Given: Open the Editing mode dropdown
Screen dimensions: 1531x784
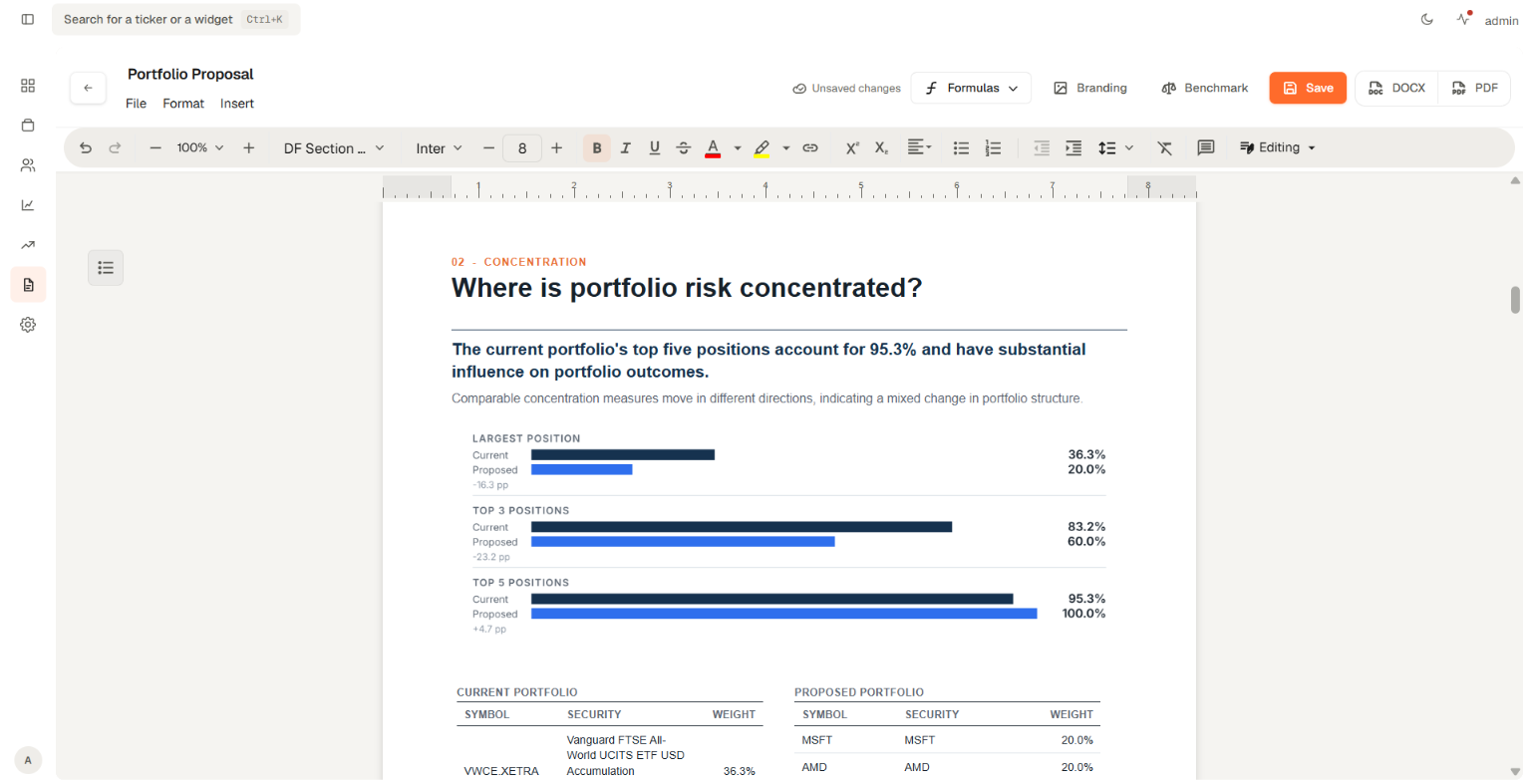Looking at the screenshot, I should coord(1278,147).
